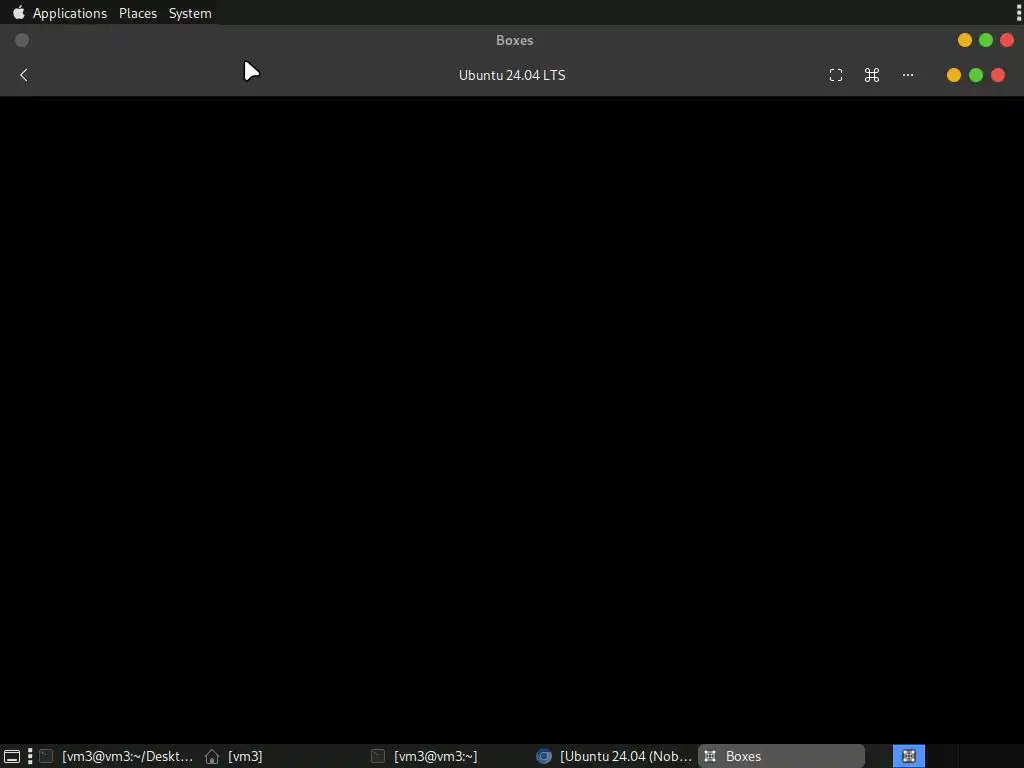This screenshot has width=1024, height=768.
Task: Go back to the Boxes collection view
Action: click(24, 75)
